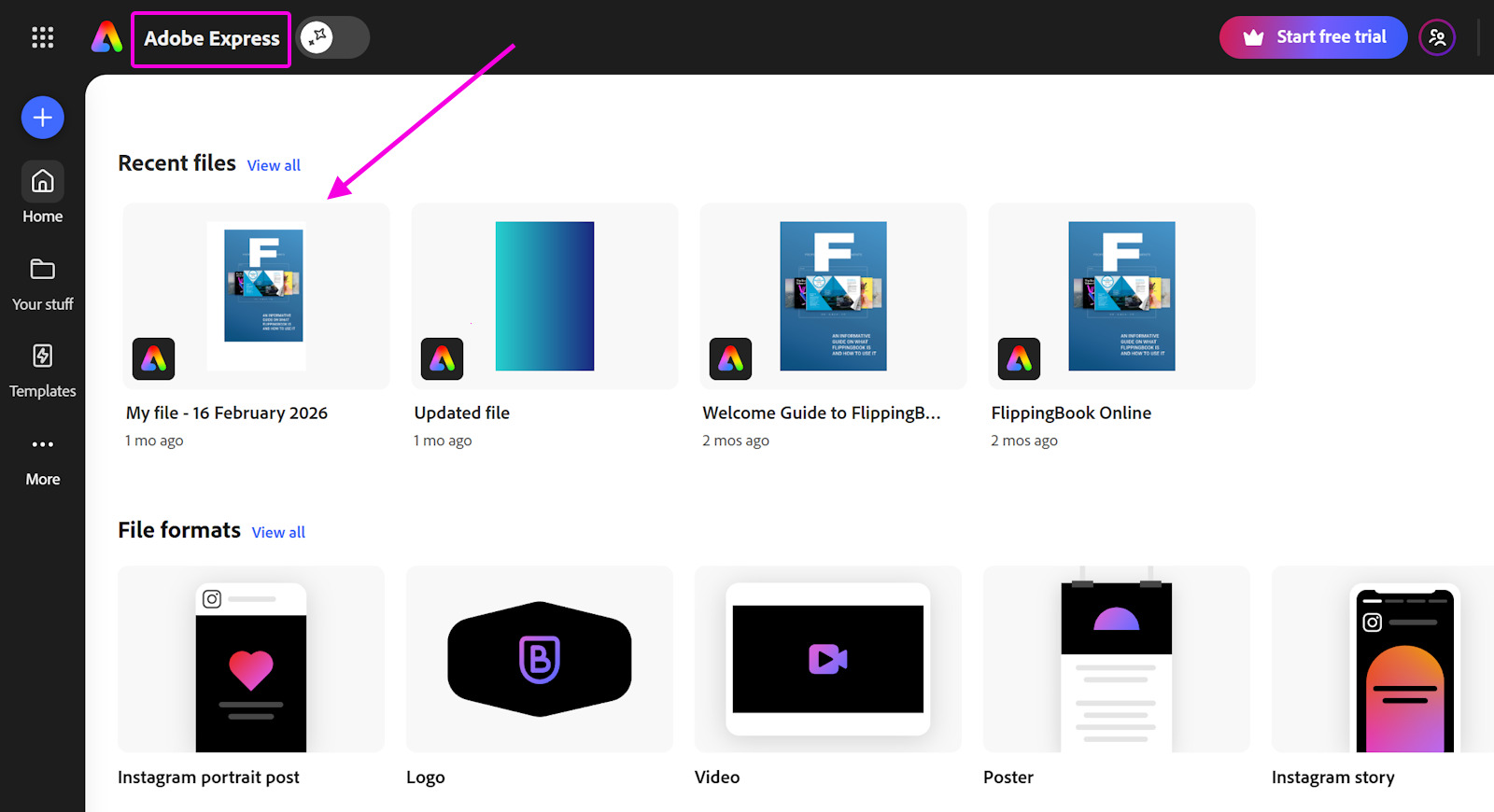Open the Templates sidebar icon
1494x812 pixels.
tap(43, 357)
